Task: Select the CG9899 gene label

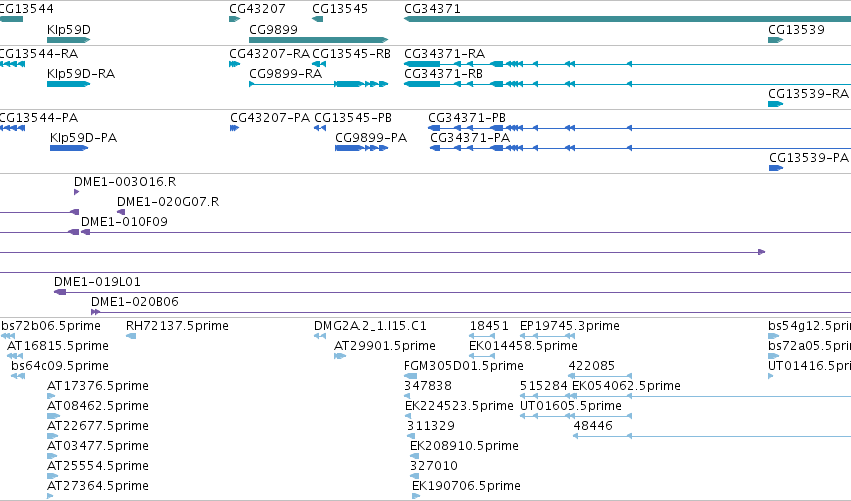Action: 274,30
